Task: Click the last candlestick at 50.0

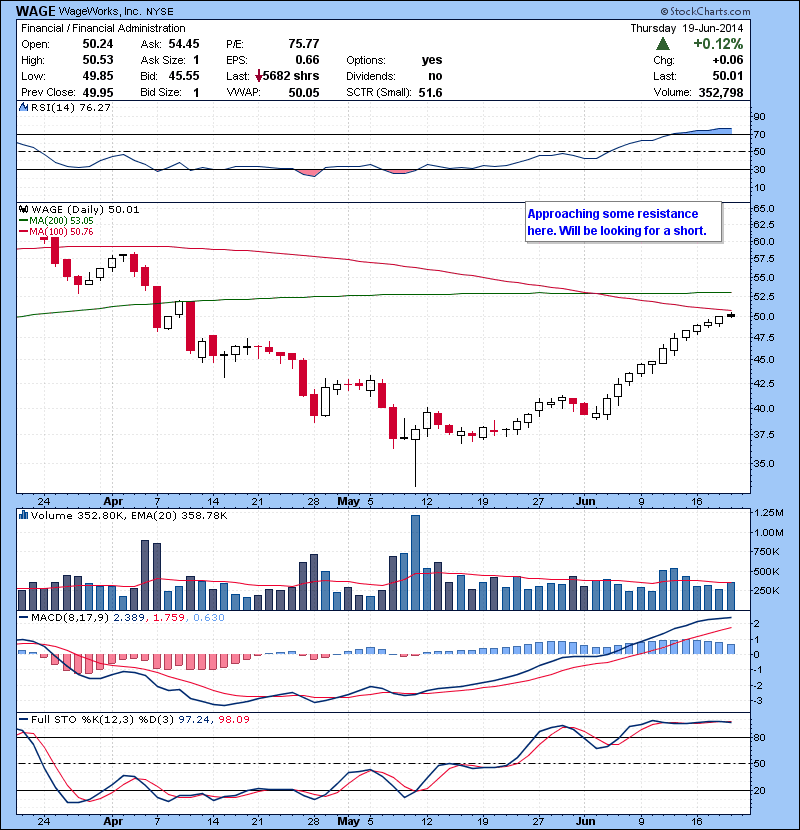Action: pyautogui.click(x=731, y=315)
